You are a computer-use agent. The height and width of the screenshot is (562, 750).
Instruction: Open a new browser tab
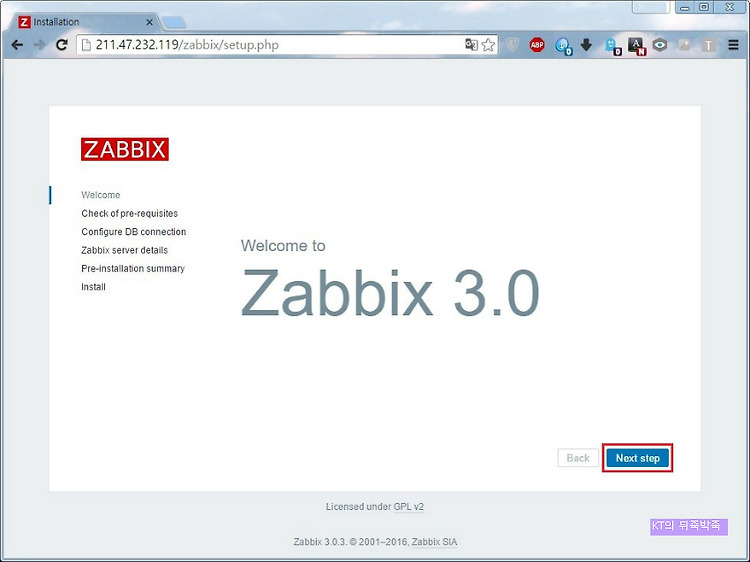[174, 22]
